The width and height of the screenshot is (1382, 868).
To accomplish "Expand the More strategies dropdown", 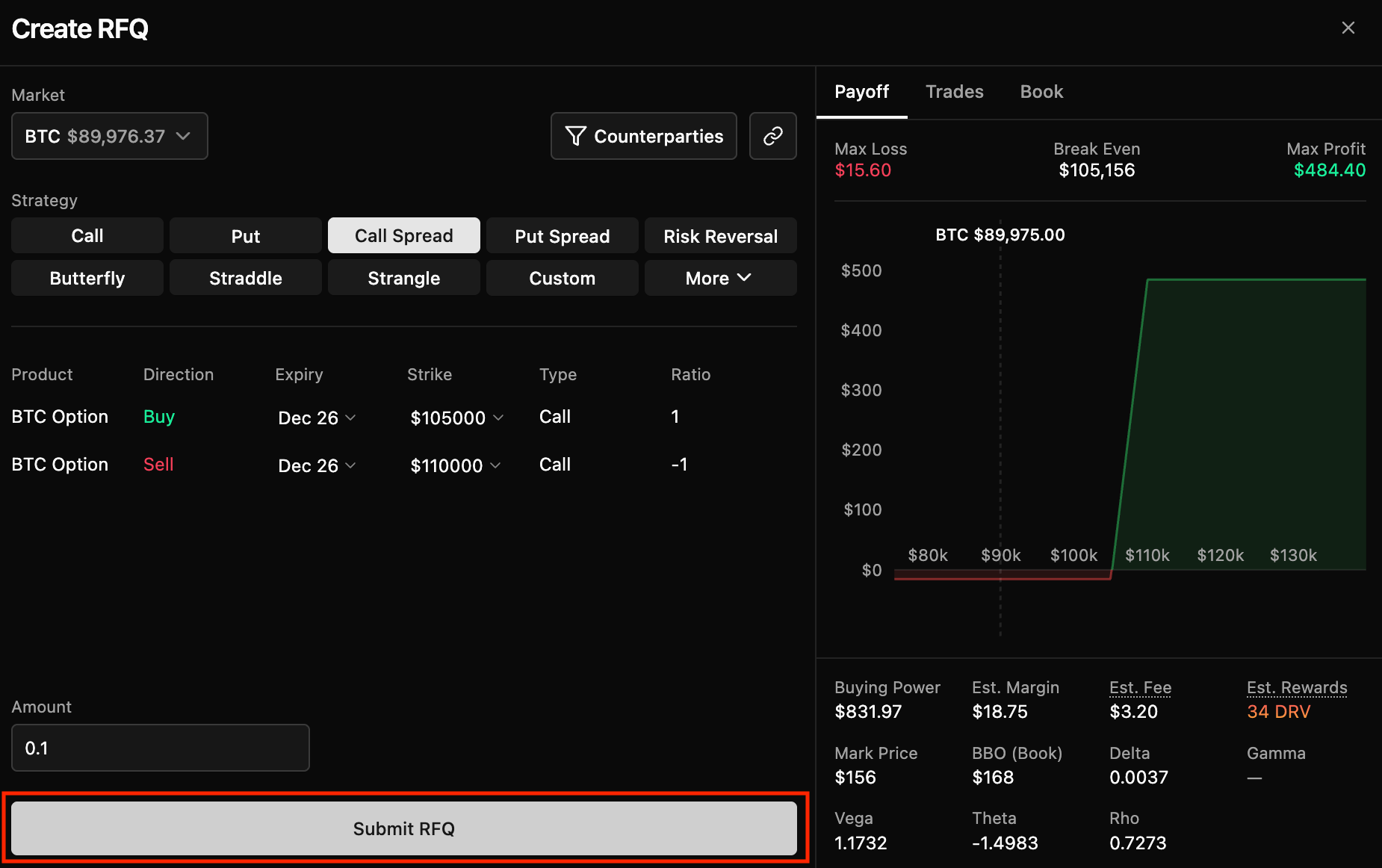I will (x=719, y=278).
